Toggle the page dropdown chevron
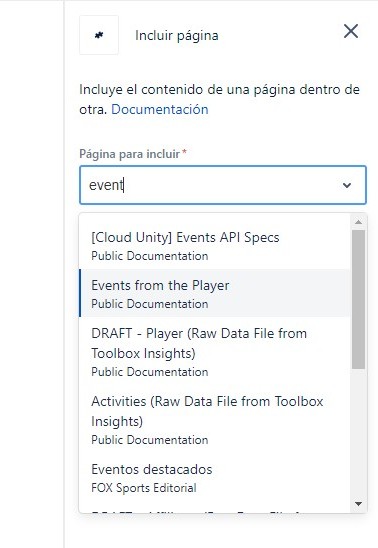 coord(347,185)
